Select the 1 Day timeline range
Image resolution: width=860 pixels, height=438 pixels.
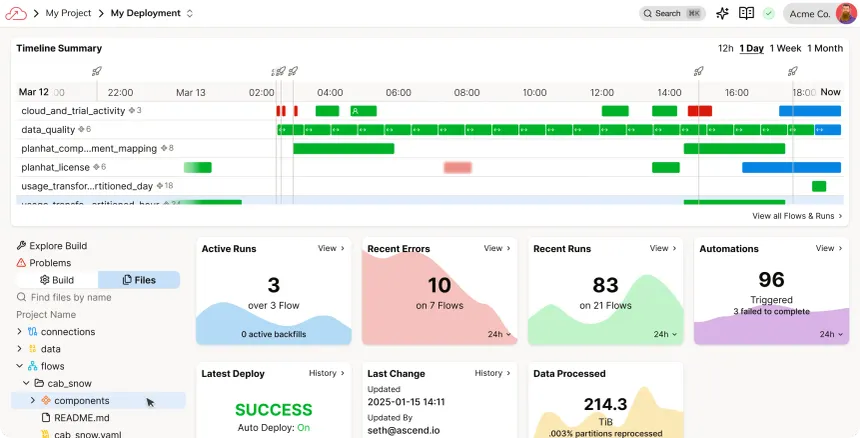pos(751,48)
